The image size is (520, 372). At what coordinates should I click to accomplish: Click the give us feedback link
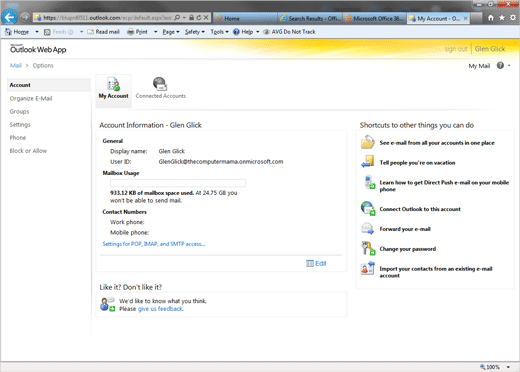160,309
